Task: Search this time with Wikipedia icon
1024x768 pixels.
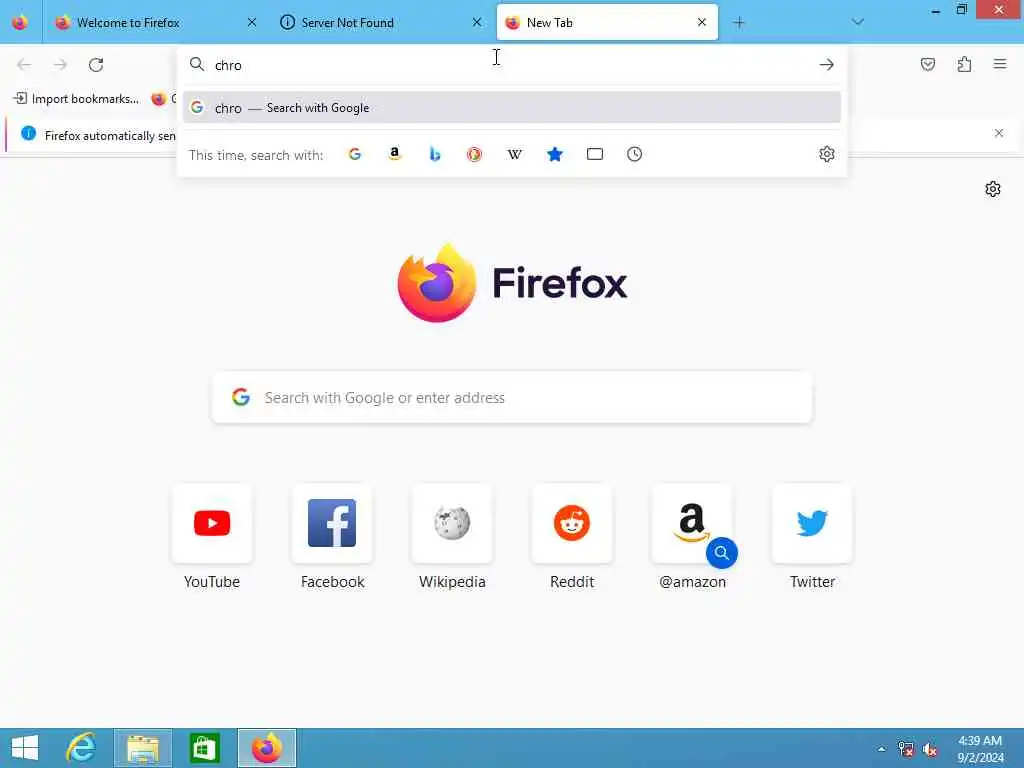Action: pos(515,154)
